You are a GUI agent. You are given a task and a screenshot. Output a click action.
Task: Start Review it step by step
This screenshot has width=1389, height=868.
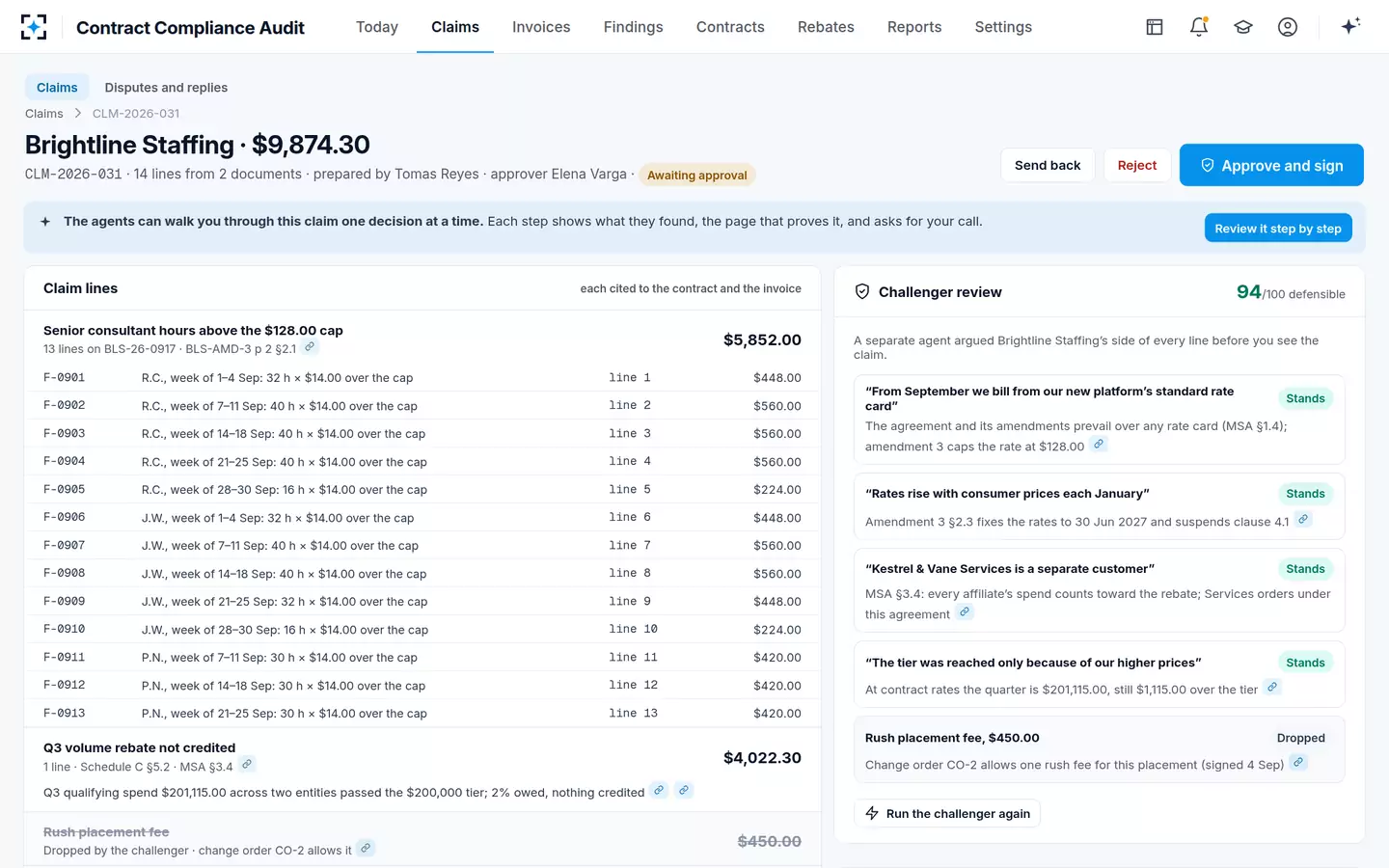click(x=1278, y=229)
